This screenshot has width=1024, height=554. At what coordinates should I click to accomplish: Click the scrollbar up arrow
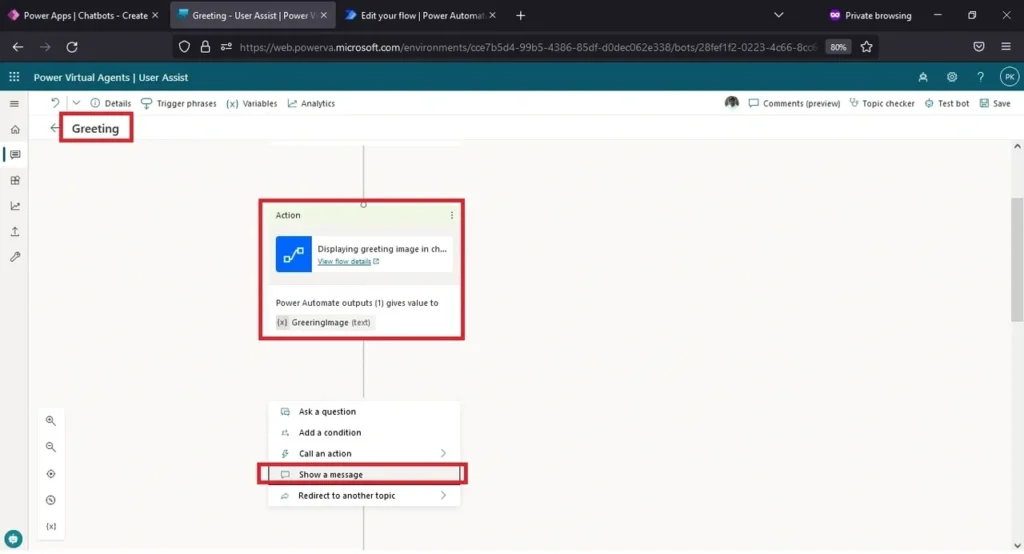point(1017,146)
